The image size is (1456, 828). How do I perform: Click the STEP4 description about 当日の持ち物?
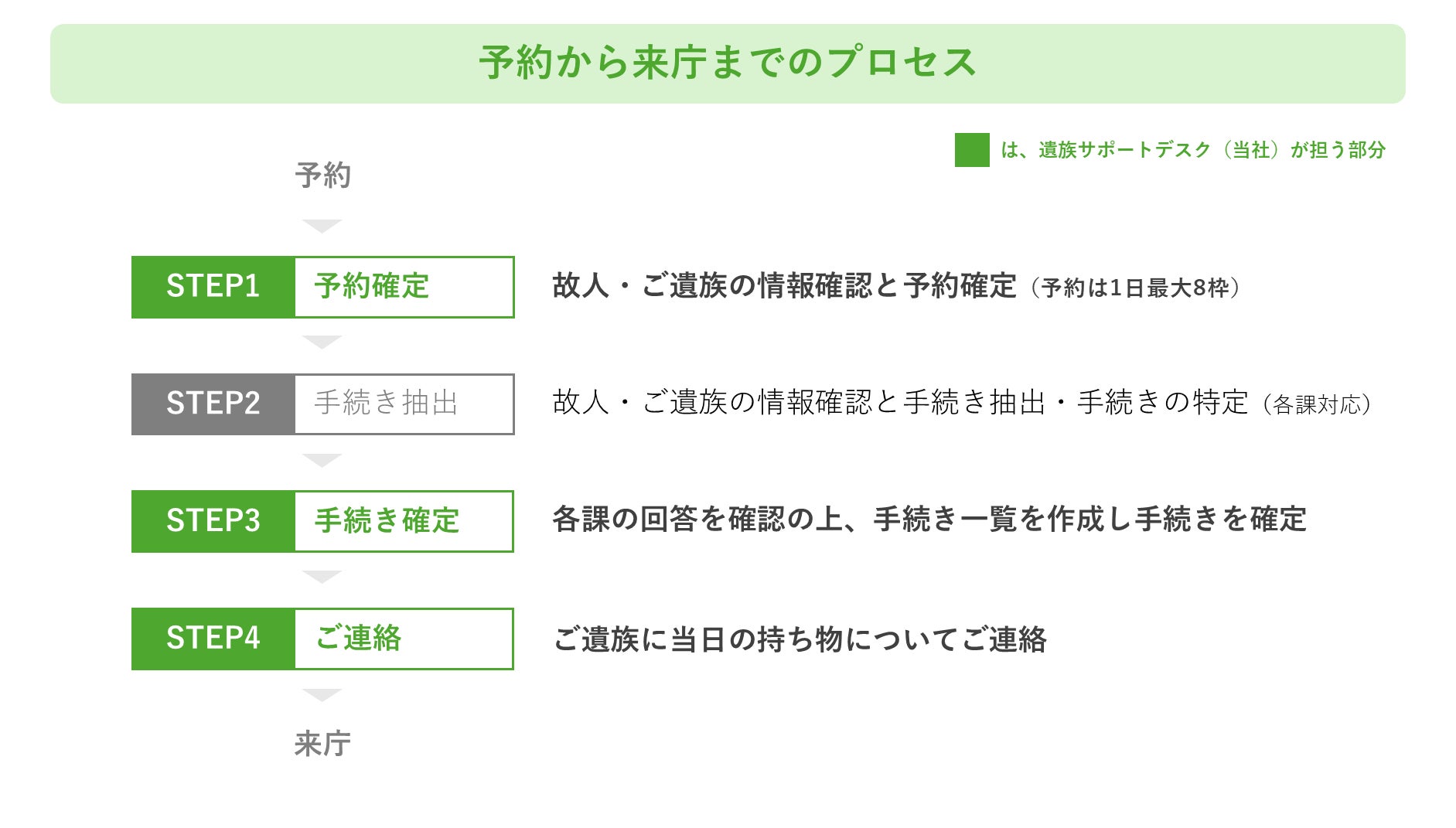800,639
